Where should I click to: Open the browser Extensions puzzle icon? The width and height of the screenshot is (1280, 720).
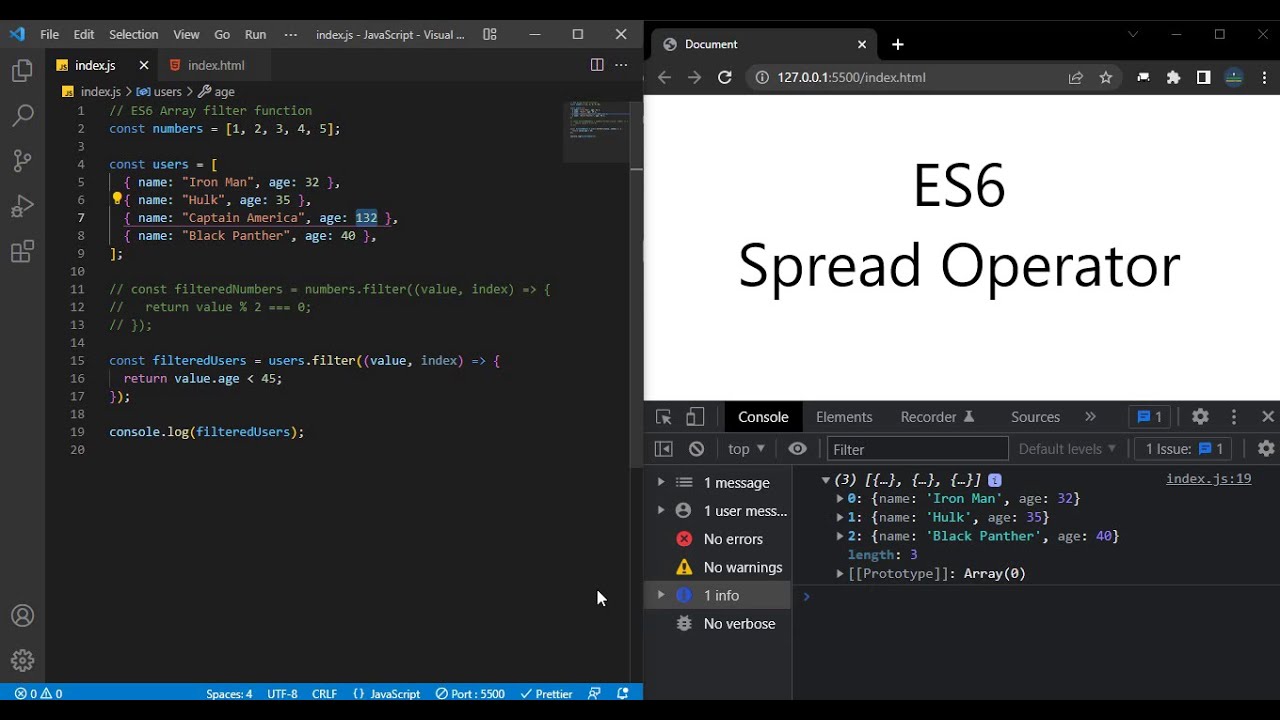coord(1173,77)
